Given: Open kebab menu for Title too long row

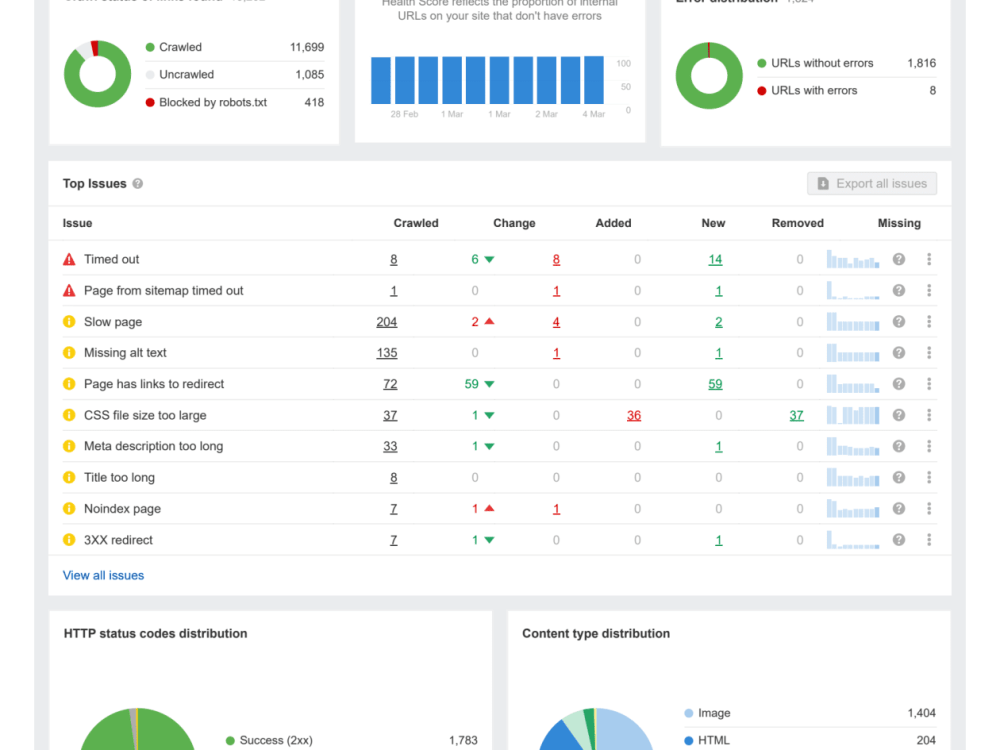Looking at the screenshot, I should (929, 477).
